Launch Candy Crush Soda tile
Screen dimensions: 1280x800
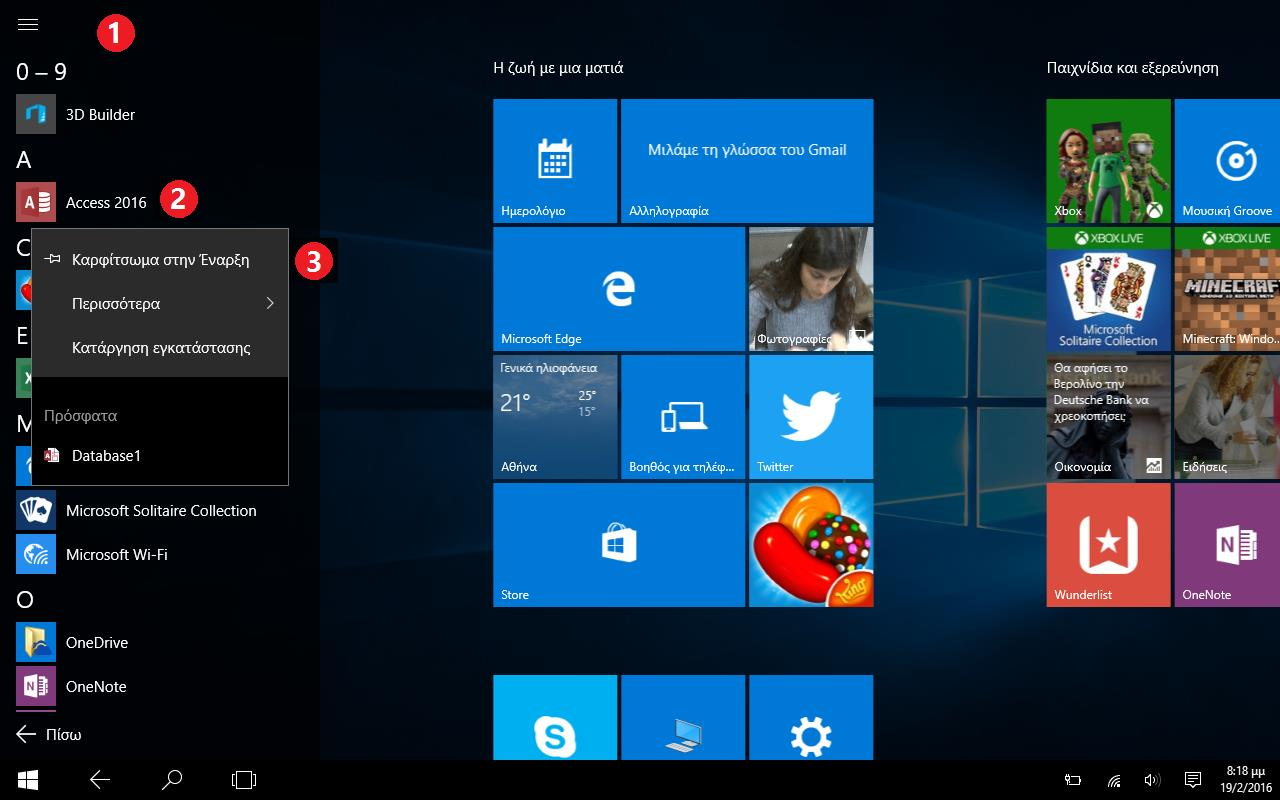point(811,545)
